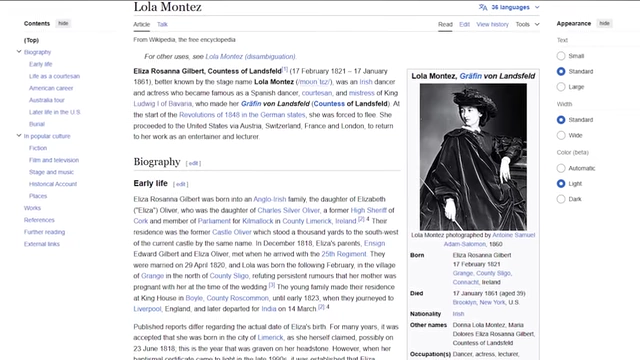The width and height of the screenshot is (640, 360).
Task: Hide the Contents sidebar
Action: pos(63,23)
